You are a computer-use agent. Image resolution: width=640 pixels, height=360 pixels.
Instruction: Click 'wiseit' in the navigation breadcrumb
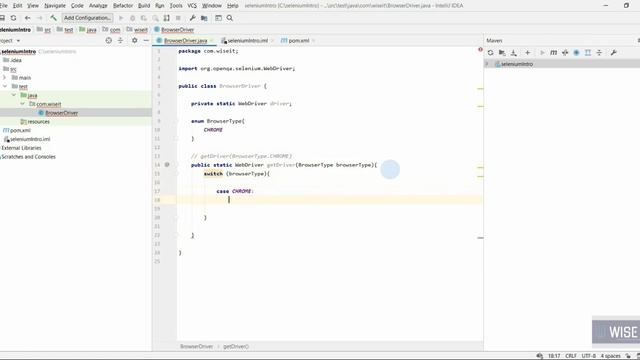pyautogui.click(x=141, y=30)
